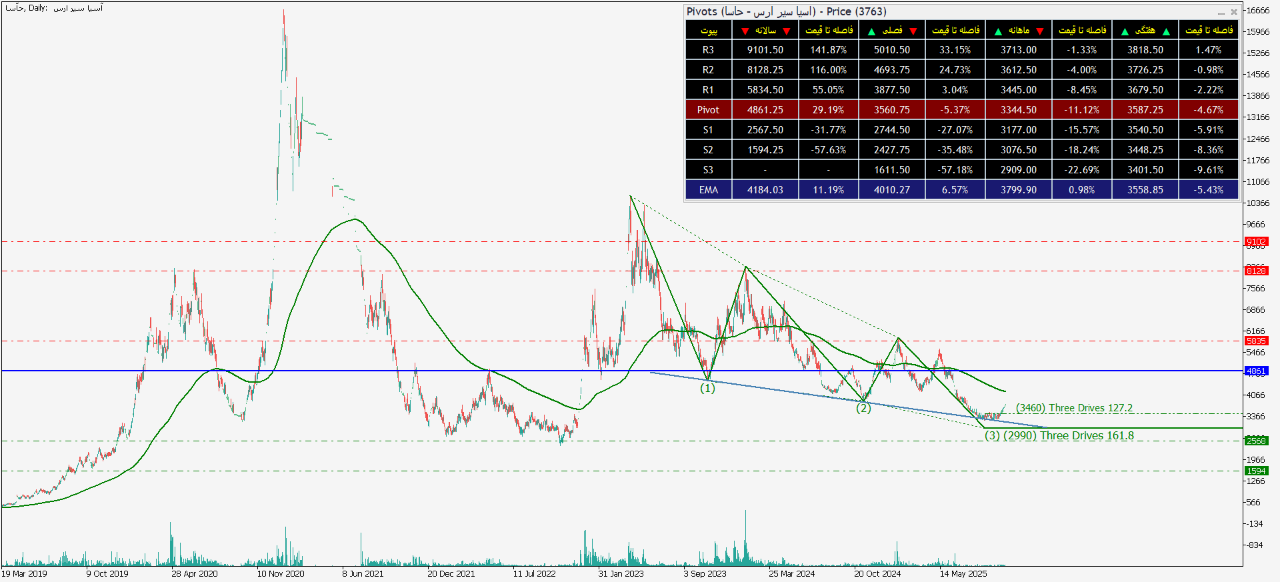Click right red arrow beside سالانه header
1280x582 pixels.
click(x=786, y=32)
